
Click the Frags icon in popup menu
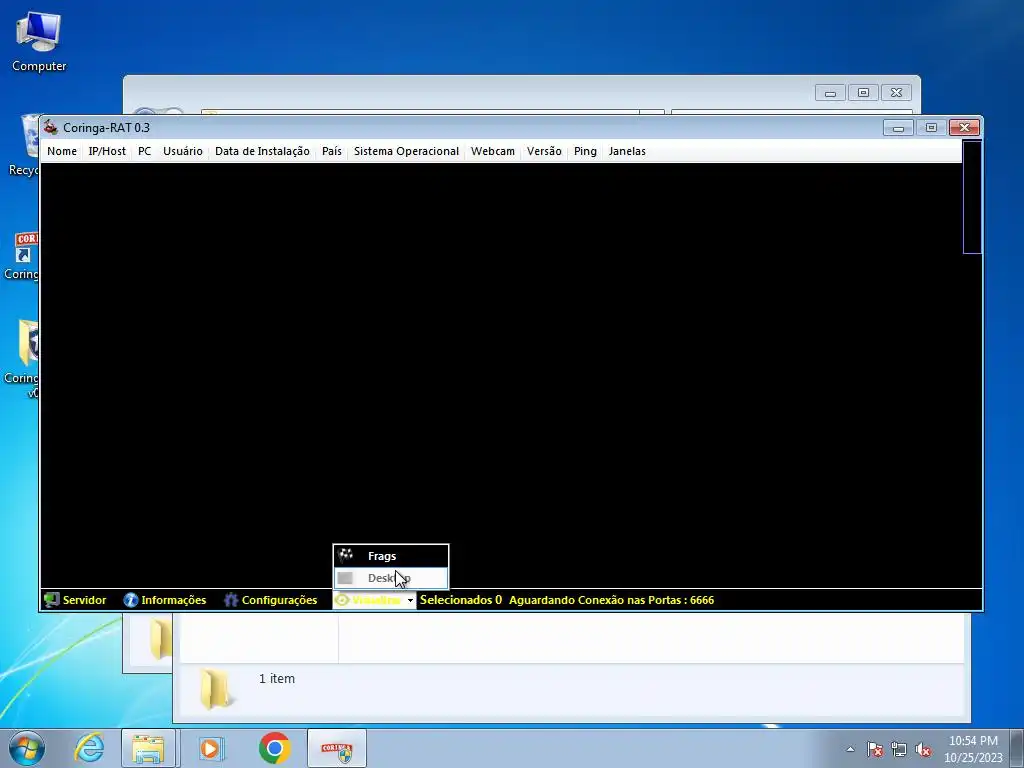coord(345,556)
